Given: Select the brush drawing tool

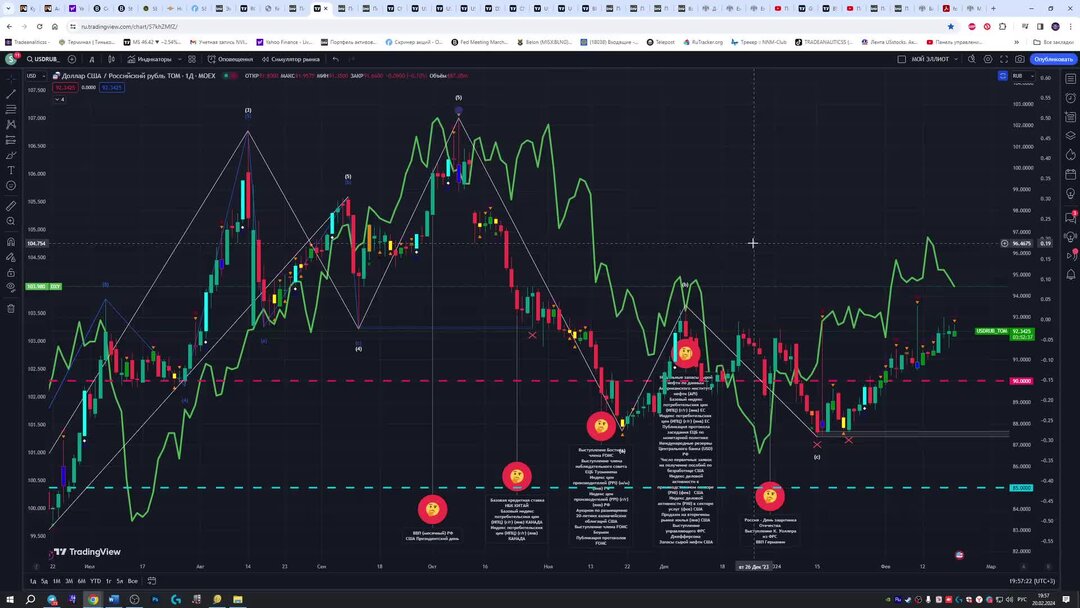Looking at the screenshot, I should click(x=10, y=155).
